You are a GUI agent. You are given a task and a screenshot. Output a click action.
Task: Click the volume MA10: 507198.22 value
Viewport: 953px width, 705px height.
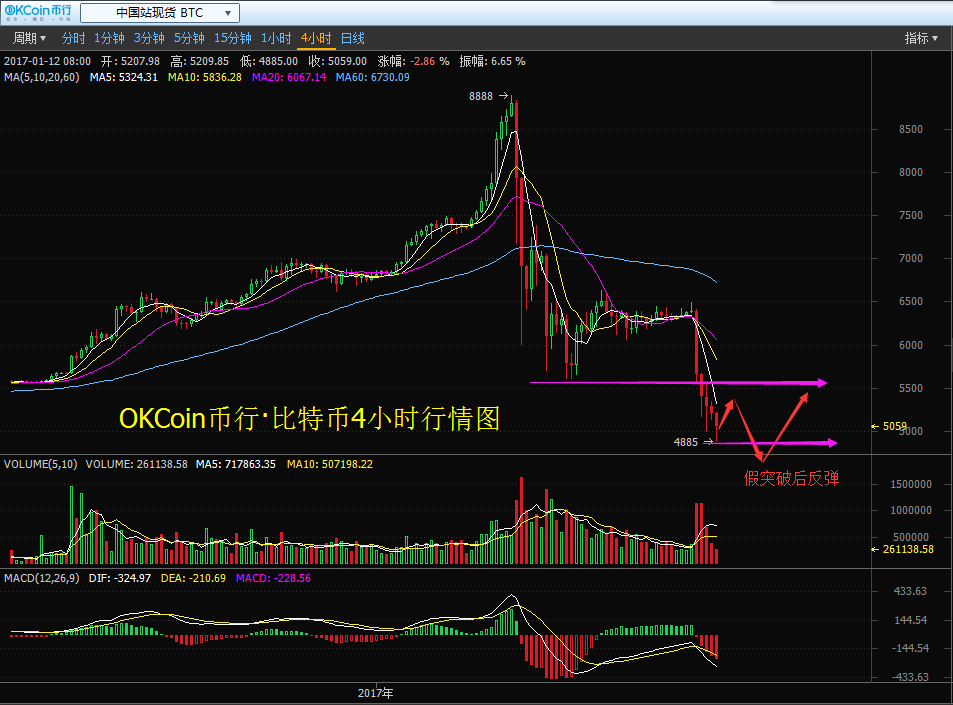329,464
